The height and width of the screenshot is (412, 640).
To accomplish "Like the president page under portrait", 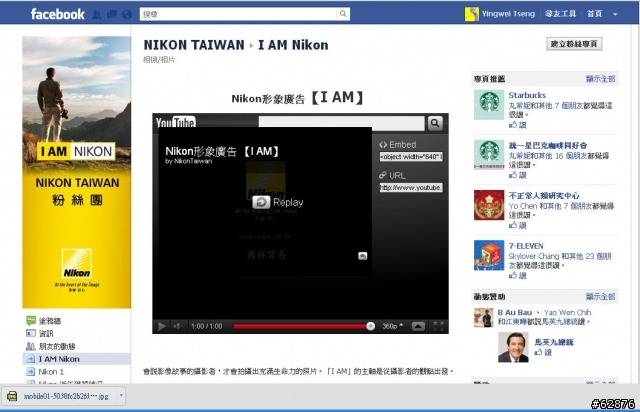I will point(543,352).
